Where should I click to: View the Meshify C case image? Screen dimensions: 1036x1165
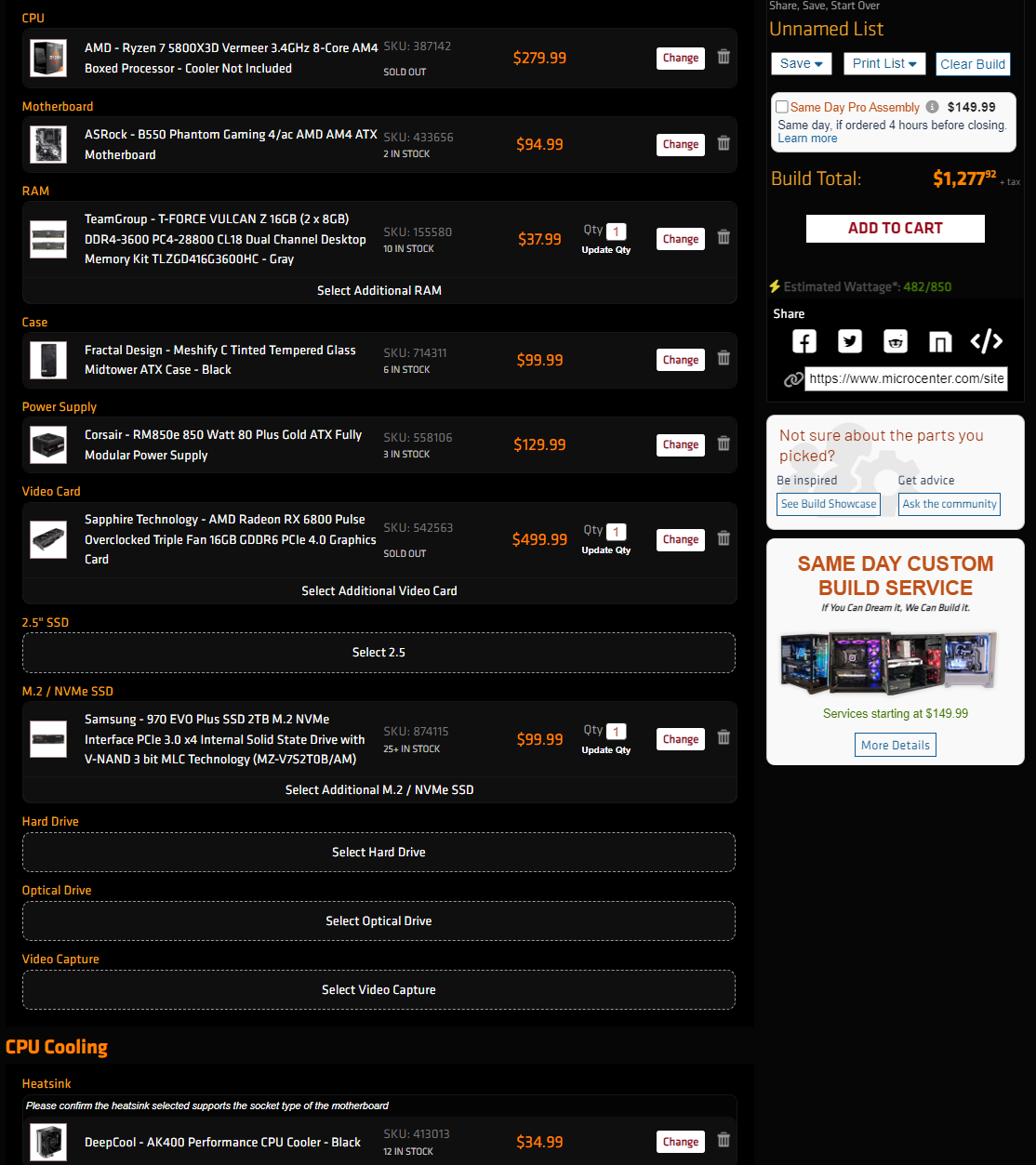(48, 360)
